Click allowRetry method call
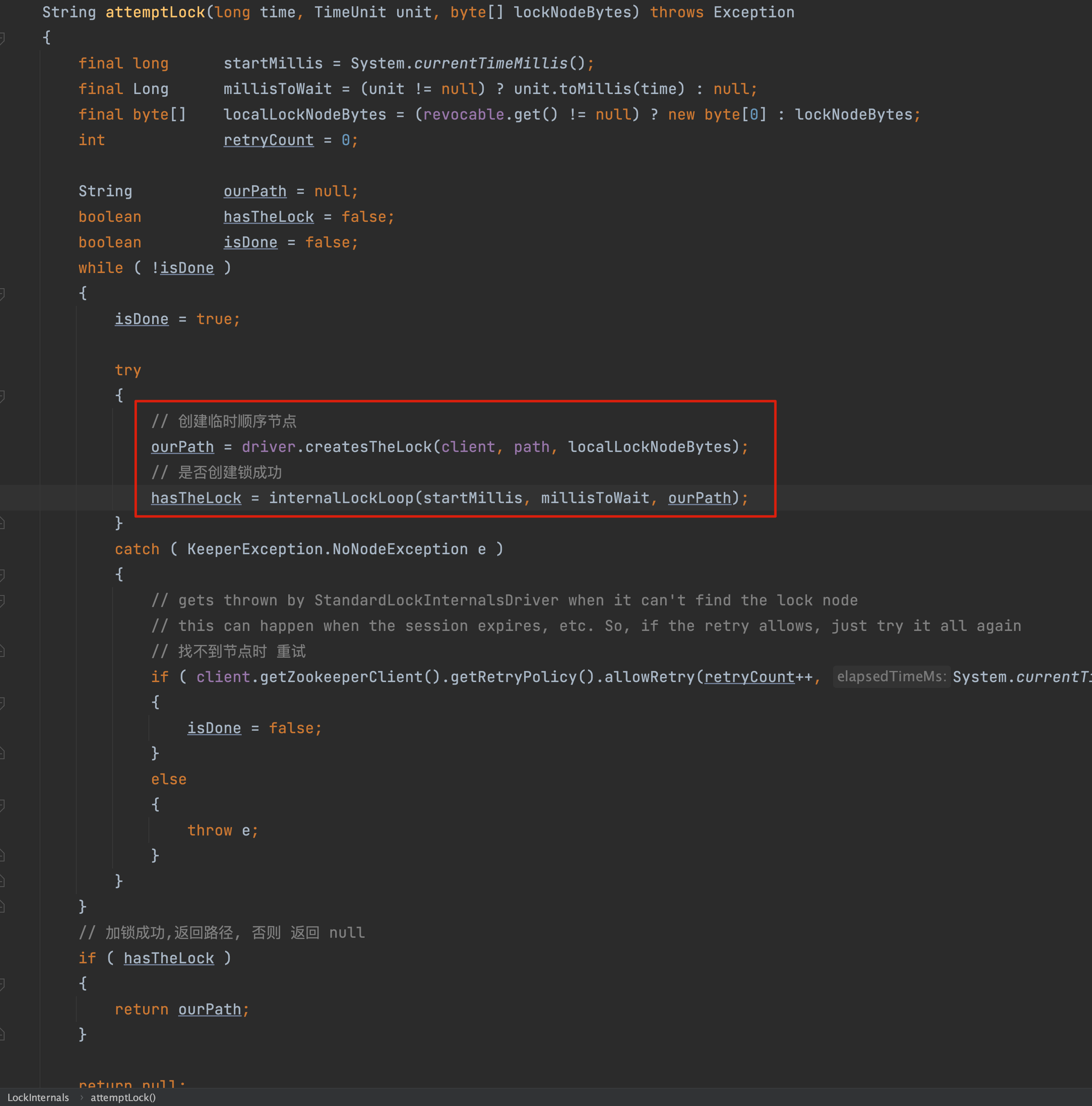This screenshot has height=1106, width=1092. (x=650, y=677)
